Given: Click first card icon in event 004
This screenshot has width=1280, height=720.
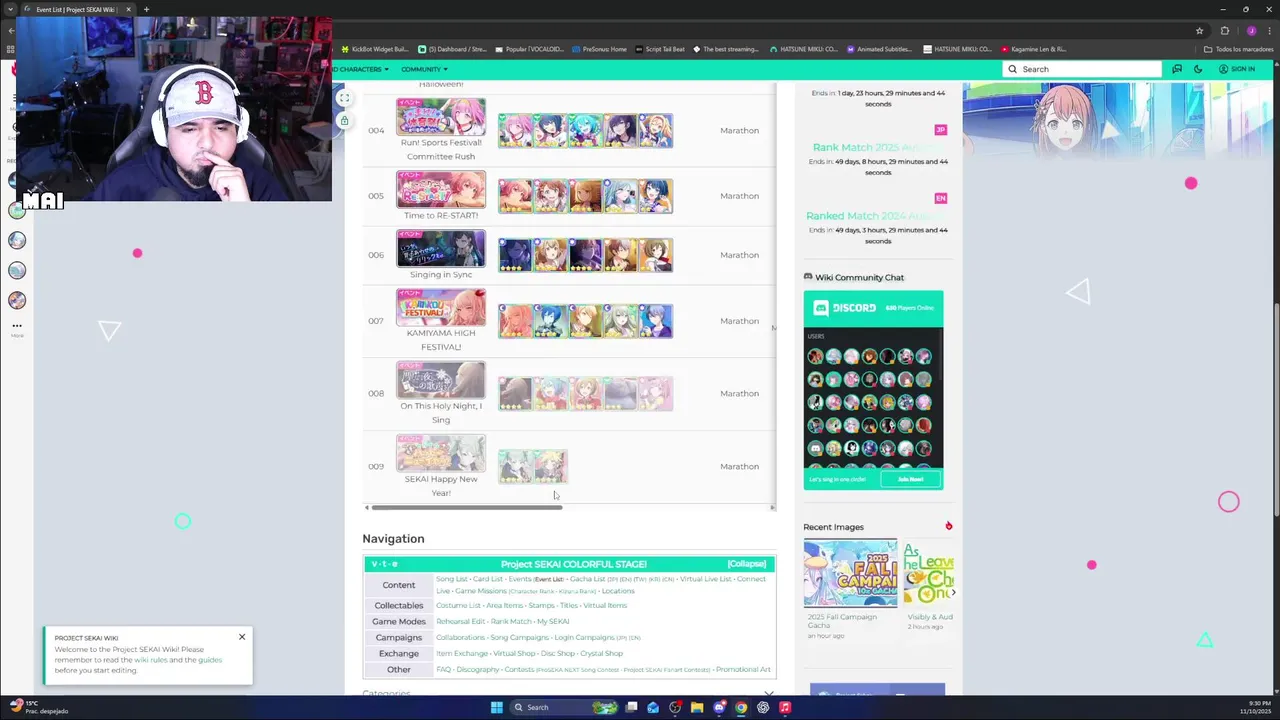Looking at the screenshot, I should tap(515, 131).
